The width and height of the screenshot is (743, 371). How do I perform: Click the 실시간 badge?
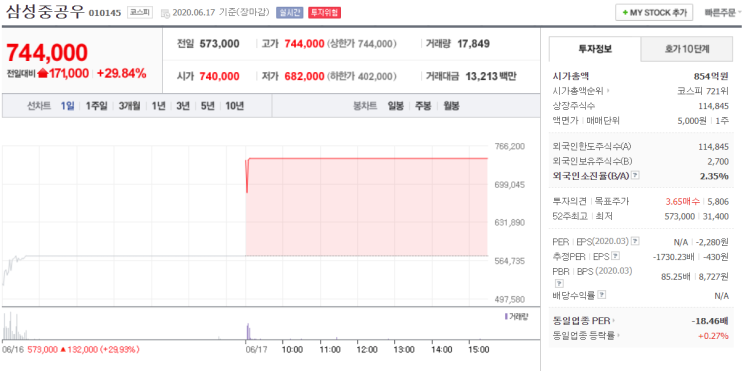(289, 13)
